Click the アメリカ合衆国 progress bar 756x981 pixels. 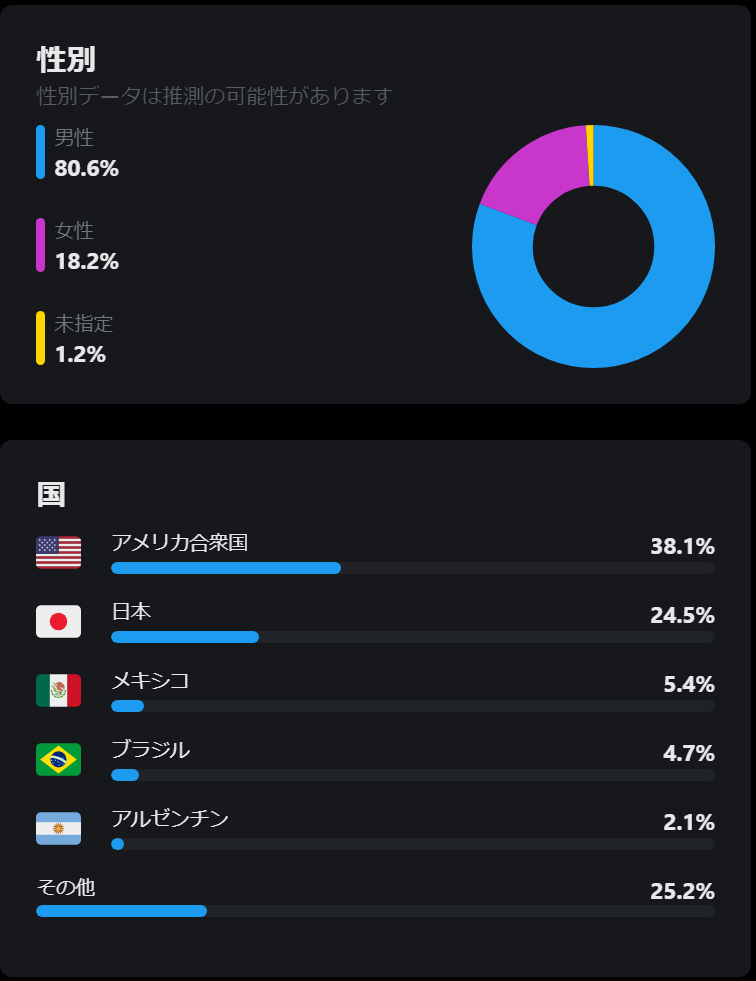tap(413, 568)
